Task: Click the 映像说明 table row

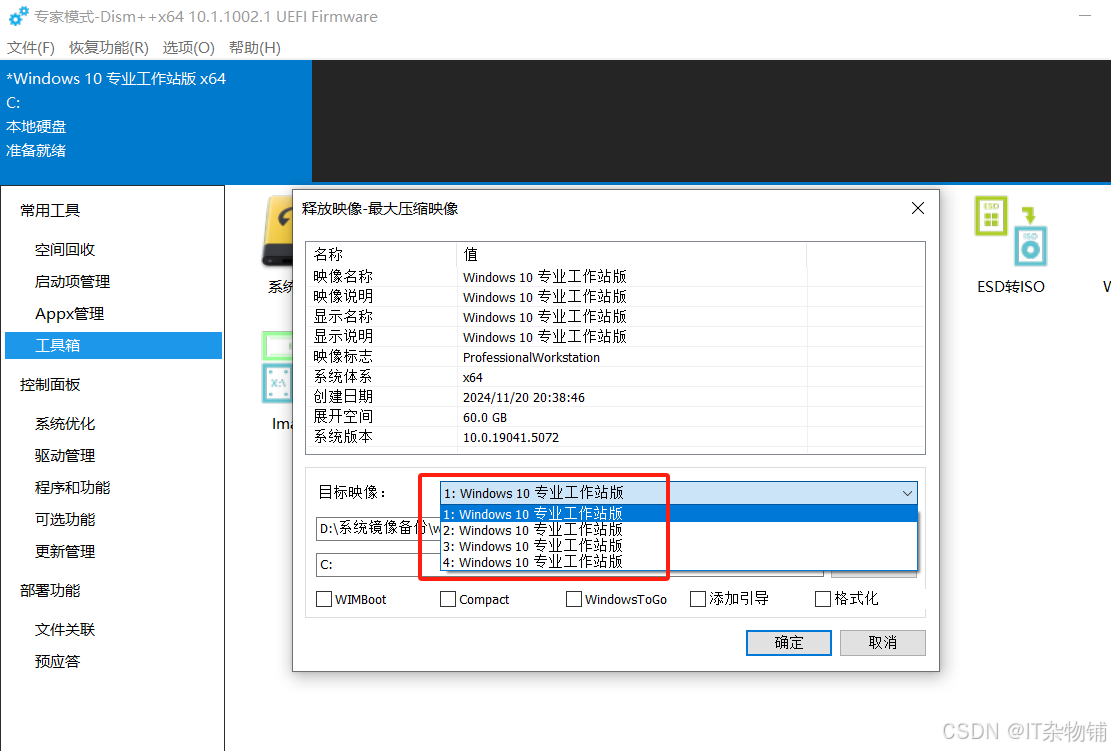Action: point(615,296)
